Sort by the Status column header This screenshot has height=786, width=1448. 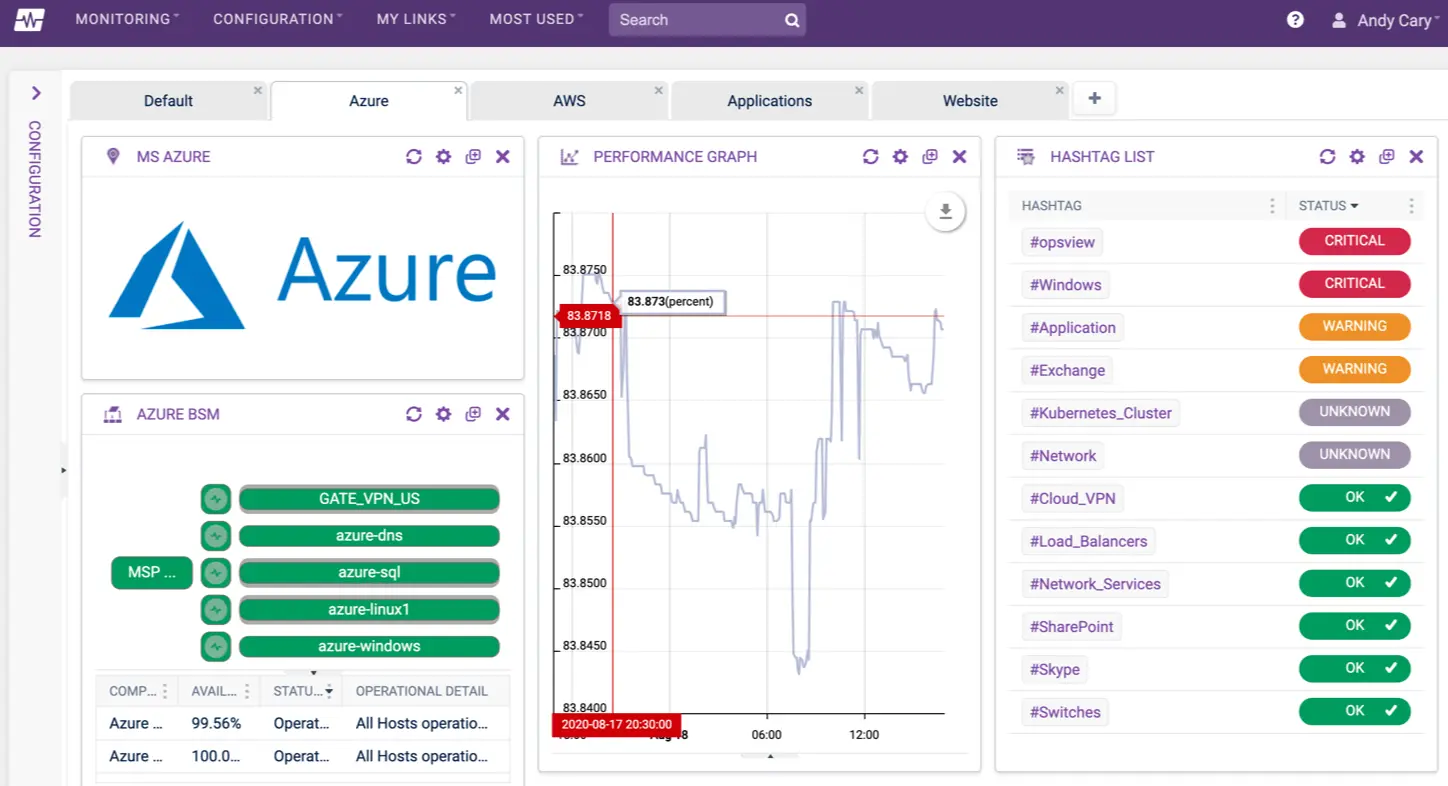pyautogui.click(x=1328, y=205)
